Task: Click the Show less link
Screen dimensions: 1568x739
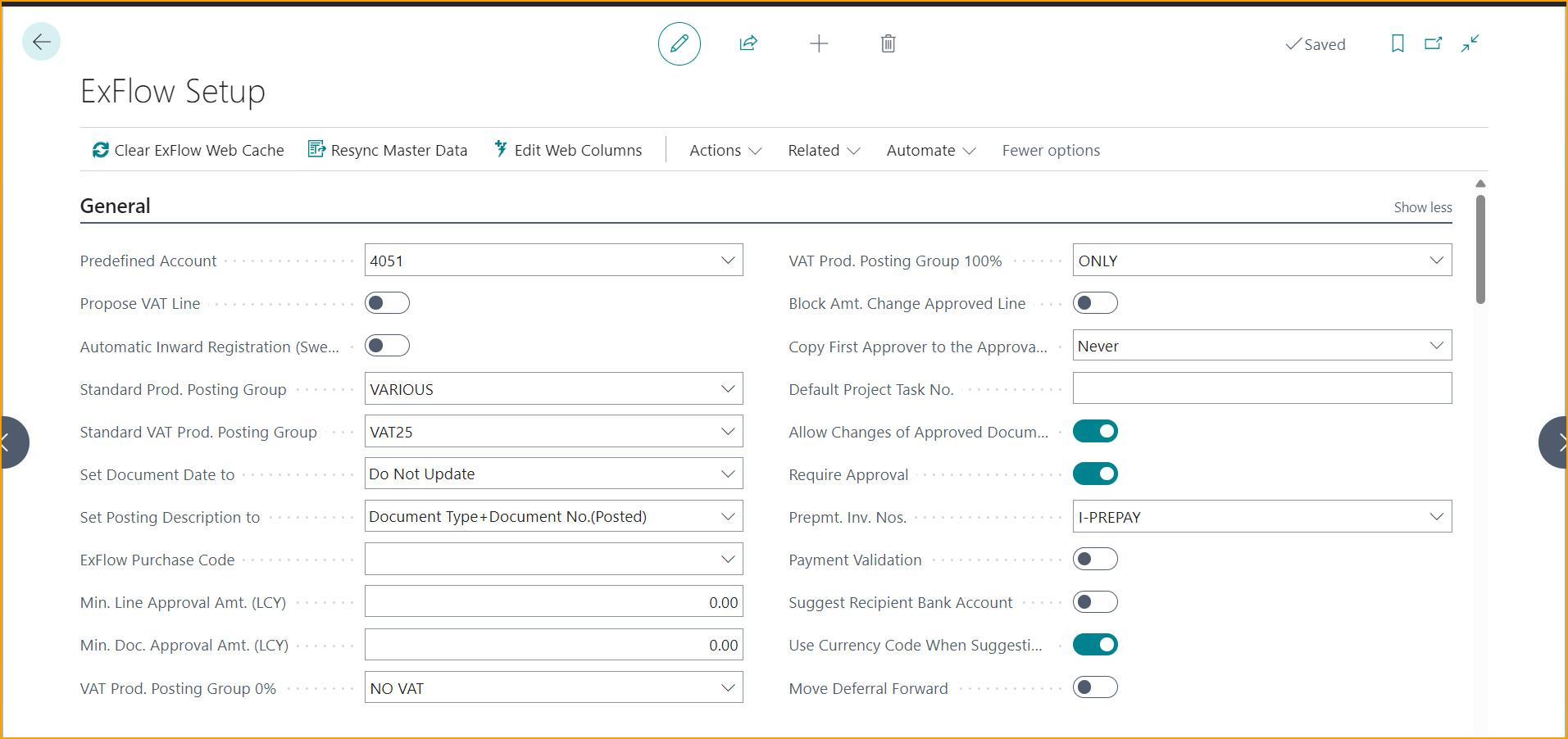Action: (x=1423, y=207)
